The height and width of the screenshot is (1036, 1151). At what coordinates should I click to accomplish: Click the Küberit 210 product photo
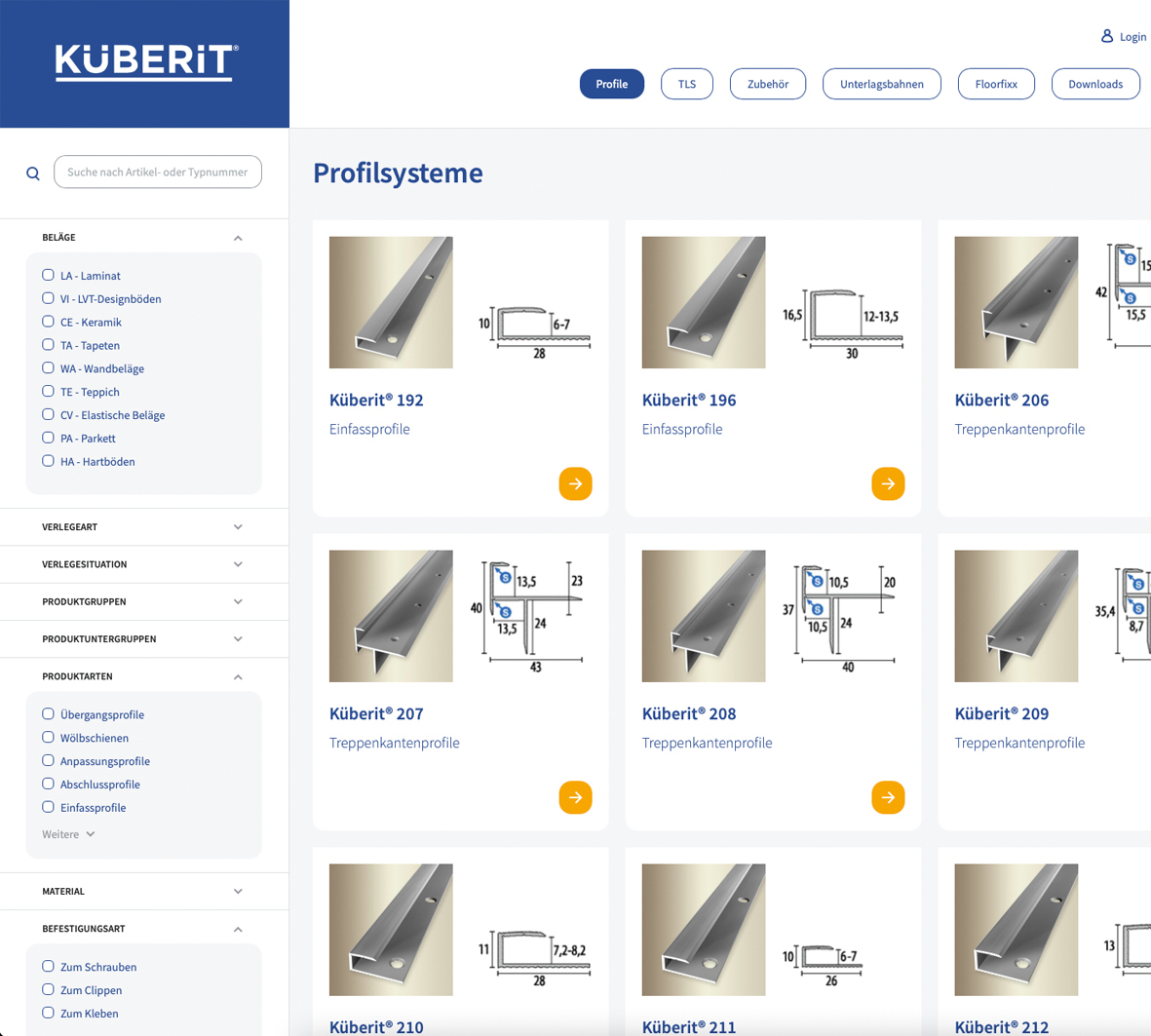pyautogui.click(x=391, y=929)
